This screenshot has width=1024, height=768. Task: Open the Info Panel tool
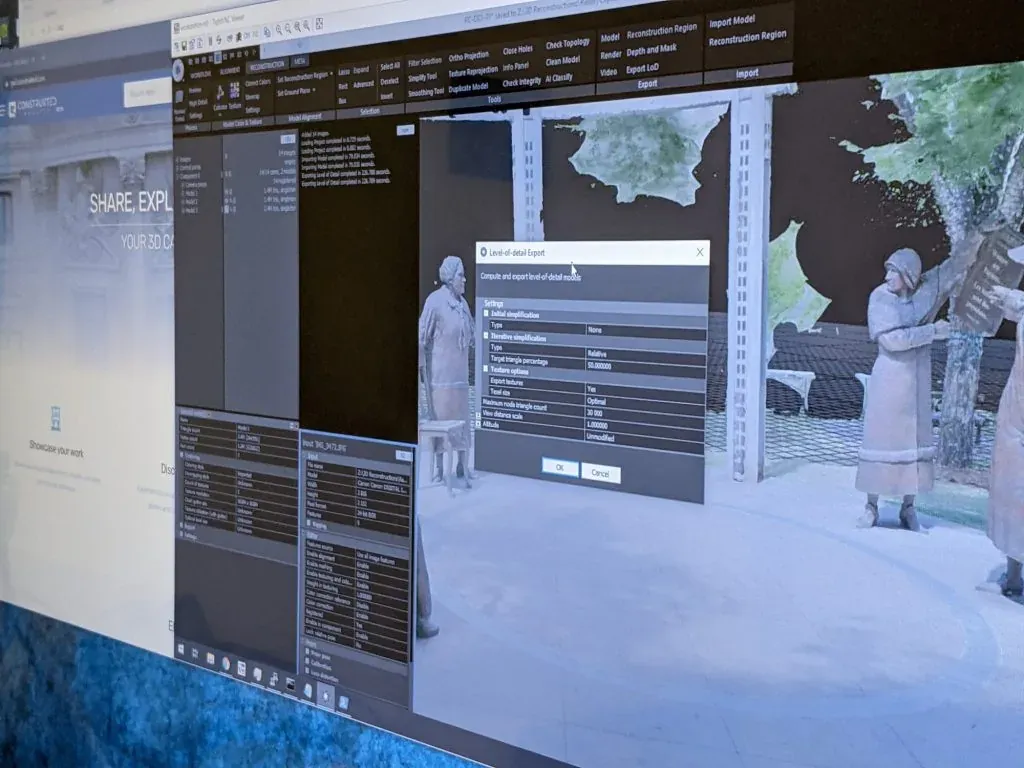(x=516, y=67)
